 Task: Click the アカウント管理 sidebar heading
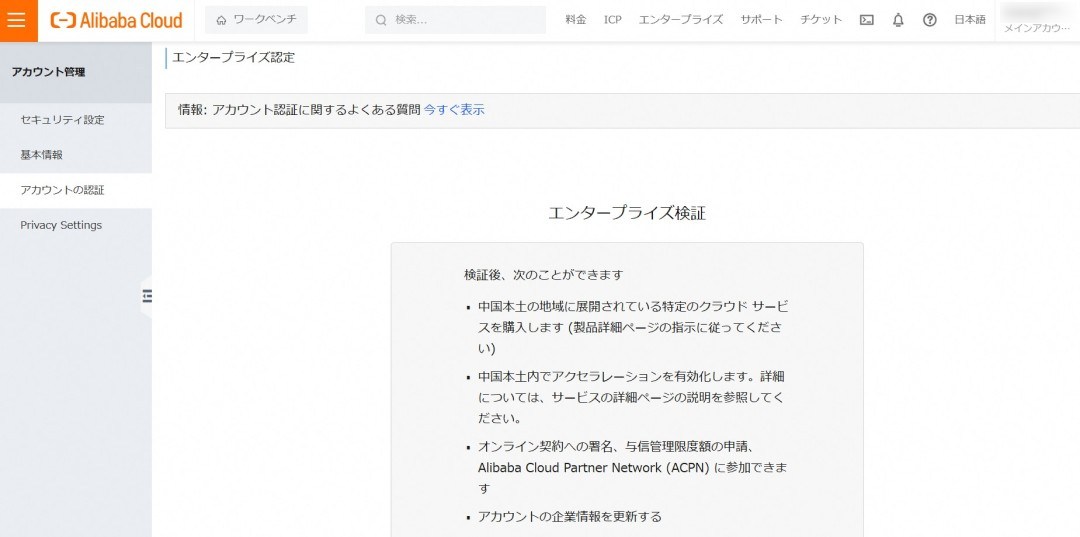(x=48, y=72)
